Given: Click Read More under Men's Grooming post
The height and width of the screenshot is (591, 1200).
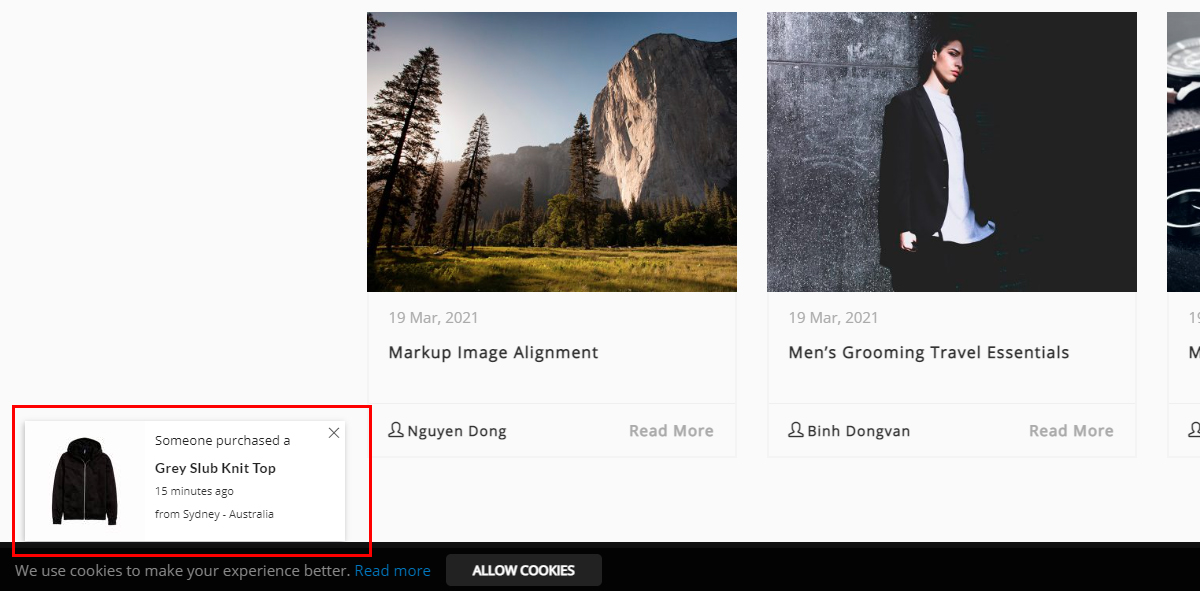Looking at the screenshot, I should (x=1071, y=431).
